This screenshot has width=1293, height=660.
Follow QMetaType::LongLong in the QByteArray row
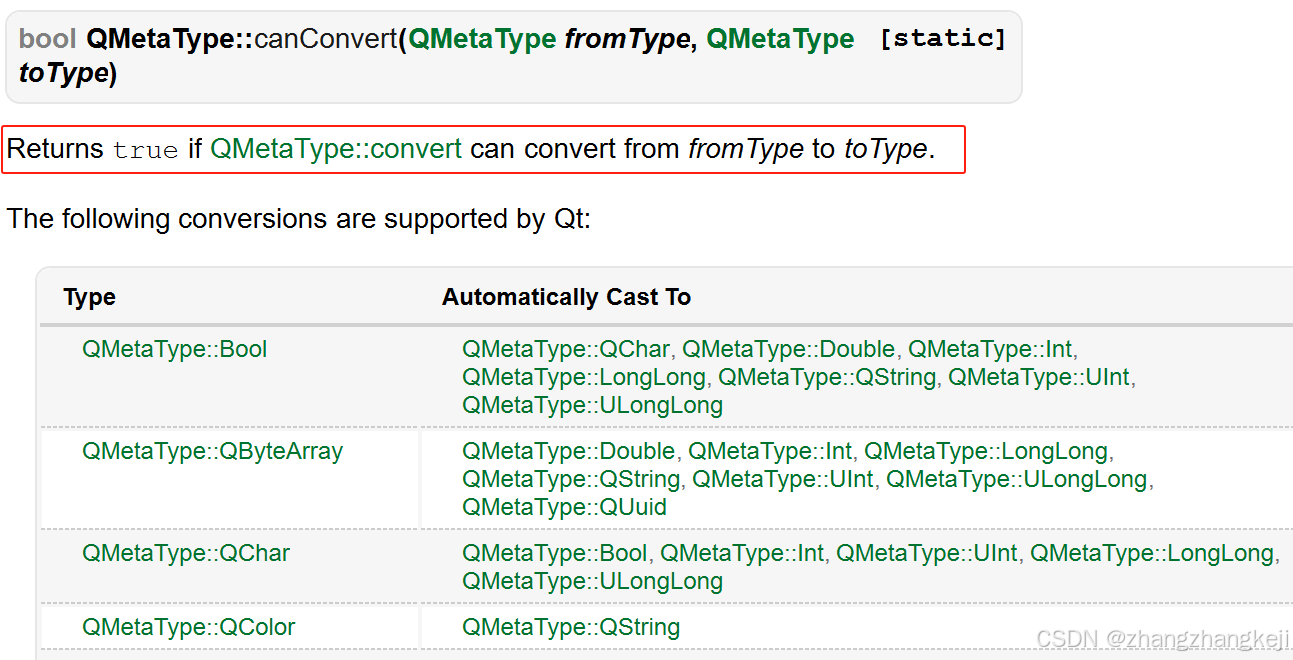[986, 451]
